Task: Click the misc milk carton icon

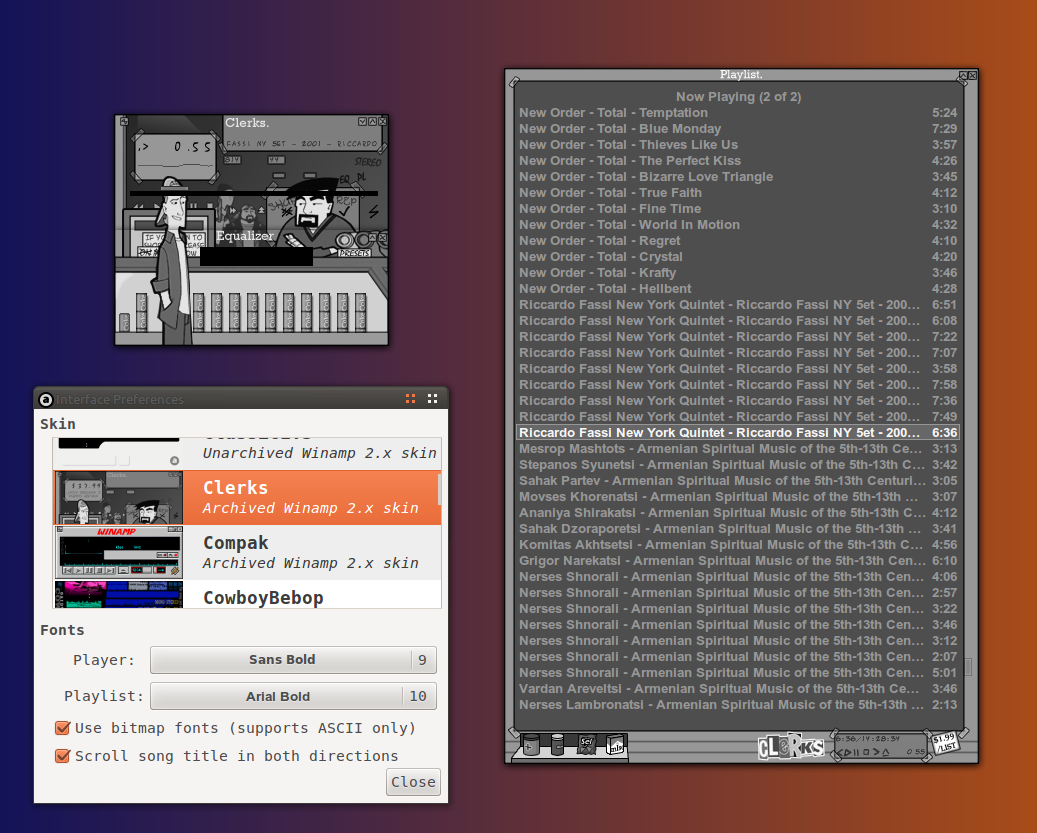Action: pyautogui.click(x=615, y=745)
